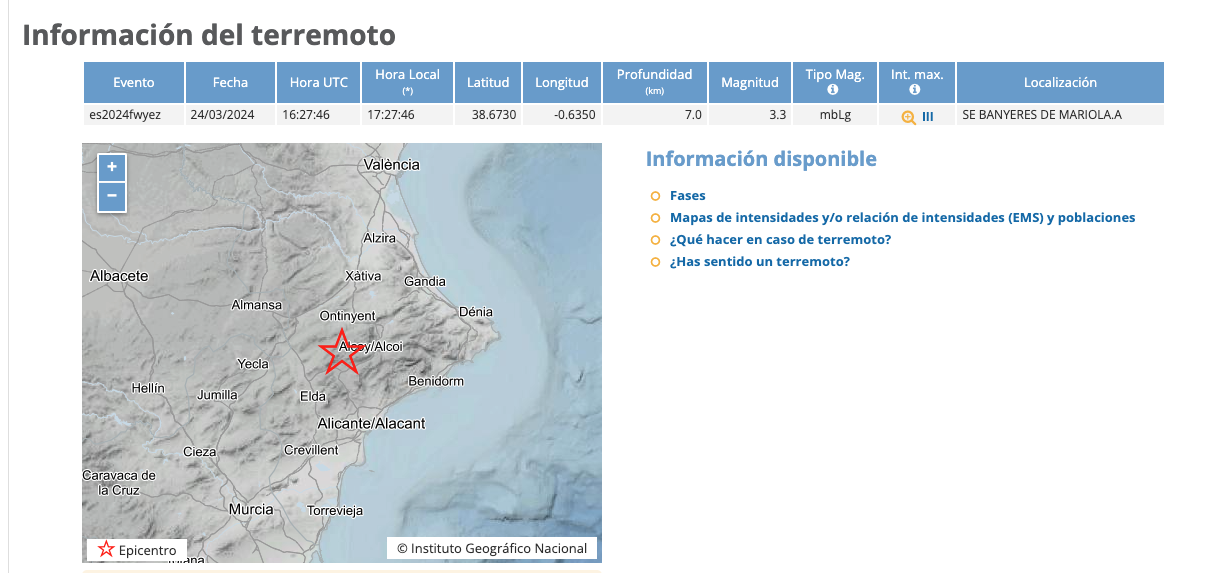Click info icon under Tipo Mag. header
This screenshot has width=1227, height=573.
click(x=834, y=90)
